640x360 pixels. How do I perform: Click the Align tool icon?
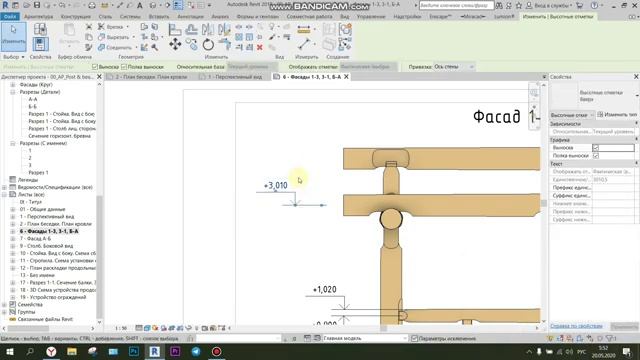coord(175,29)
